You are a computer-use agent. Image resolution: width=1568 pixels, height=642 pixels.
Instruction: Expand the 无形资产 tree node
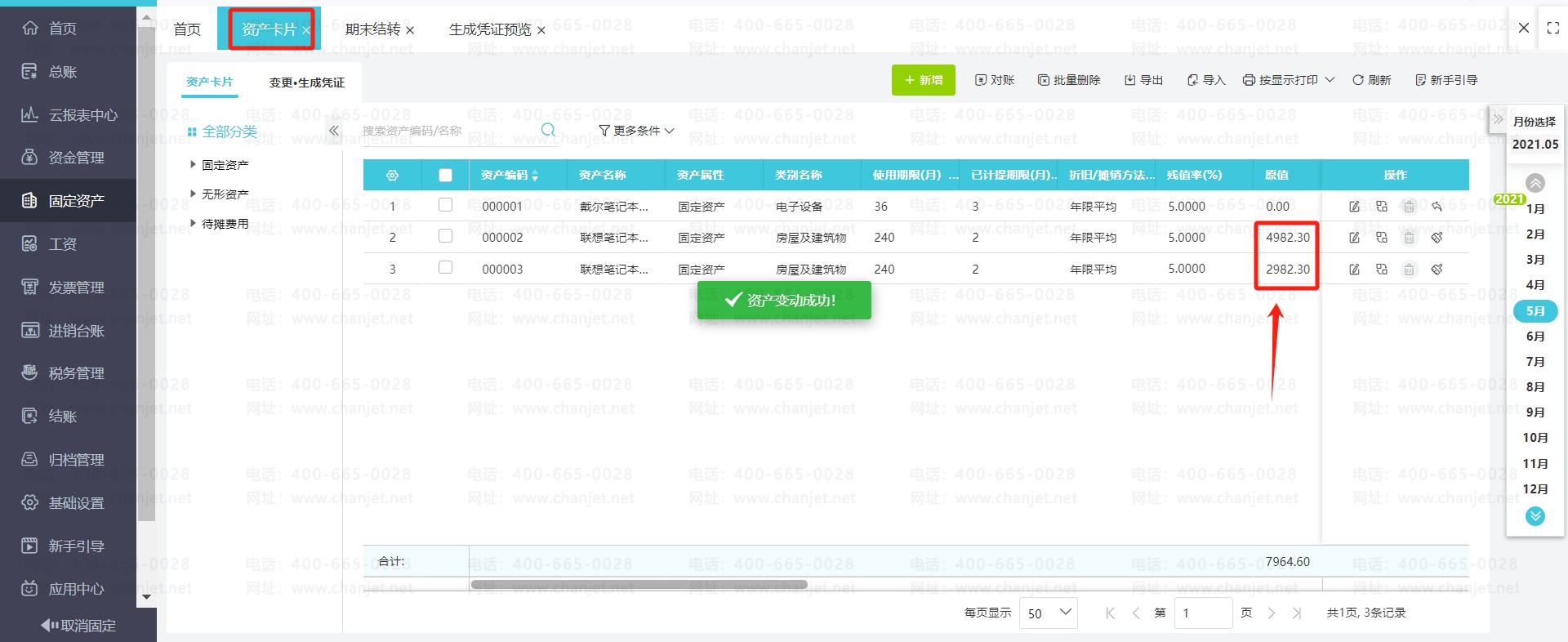tap(194, 194)
